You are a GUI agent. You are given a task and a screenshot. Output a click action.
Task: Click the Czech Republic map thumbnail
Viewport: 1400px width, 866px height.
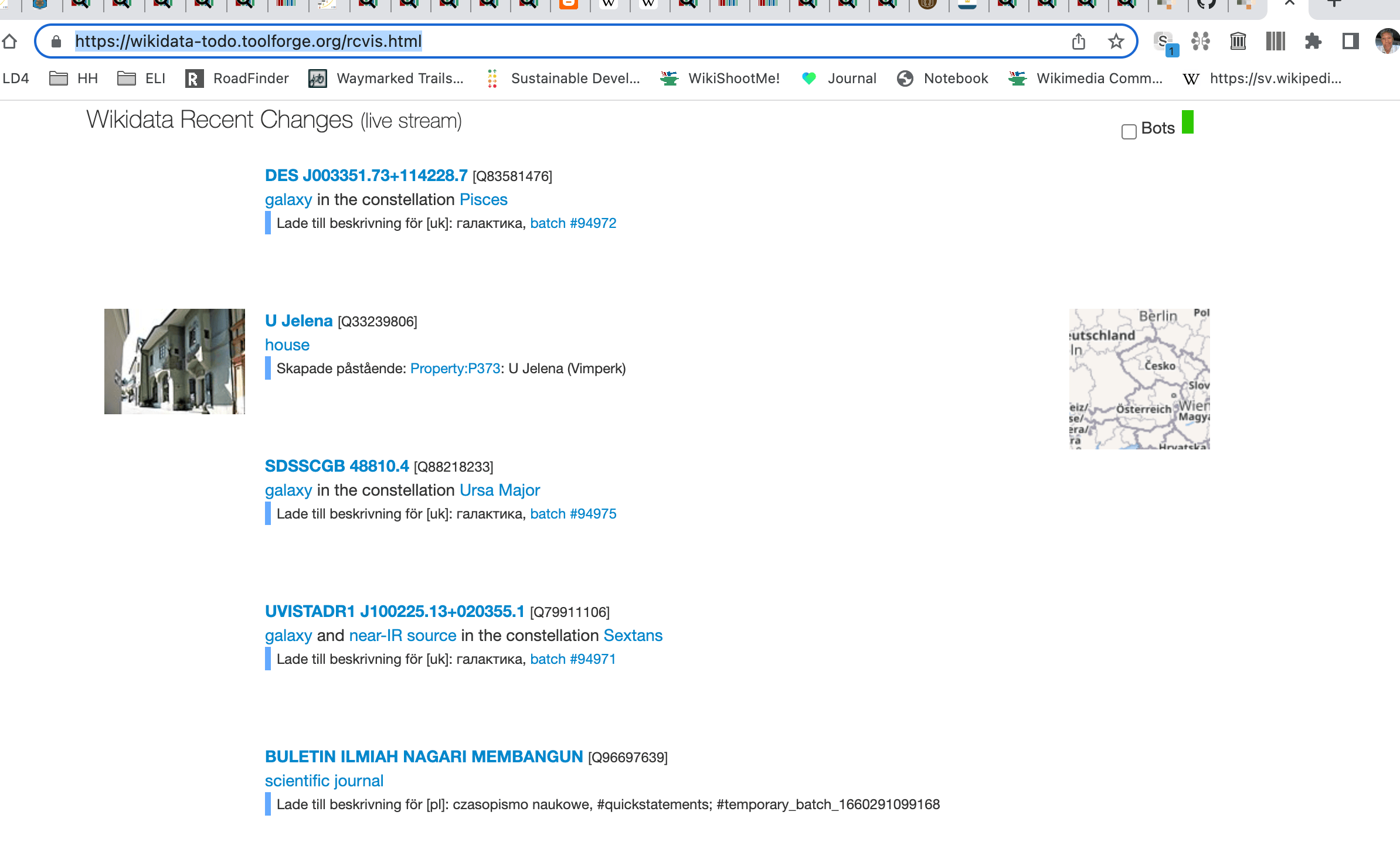point(1139,379)
